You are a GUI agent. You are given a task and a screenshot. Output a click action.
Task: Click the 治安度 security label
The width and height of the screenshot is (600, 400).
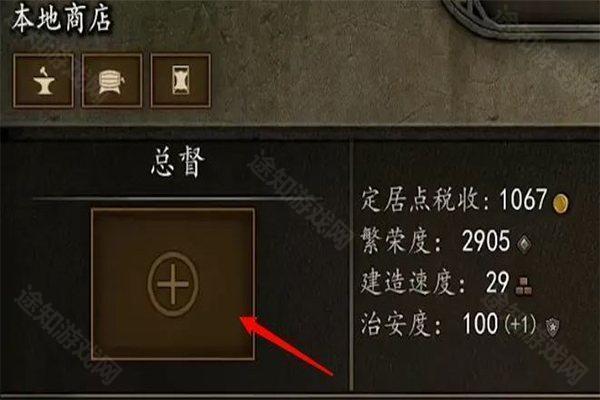396,325
